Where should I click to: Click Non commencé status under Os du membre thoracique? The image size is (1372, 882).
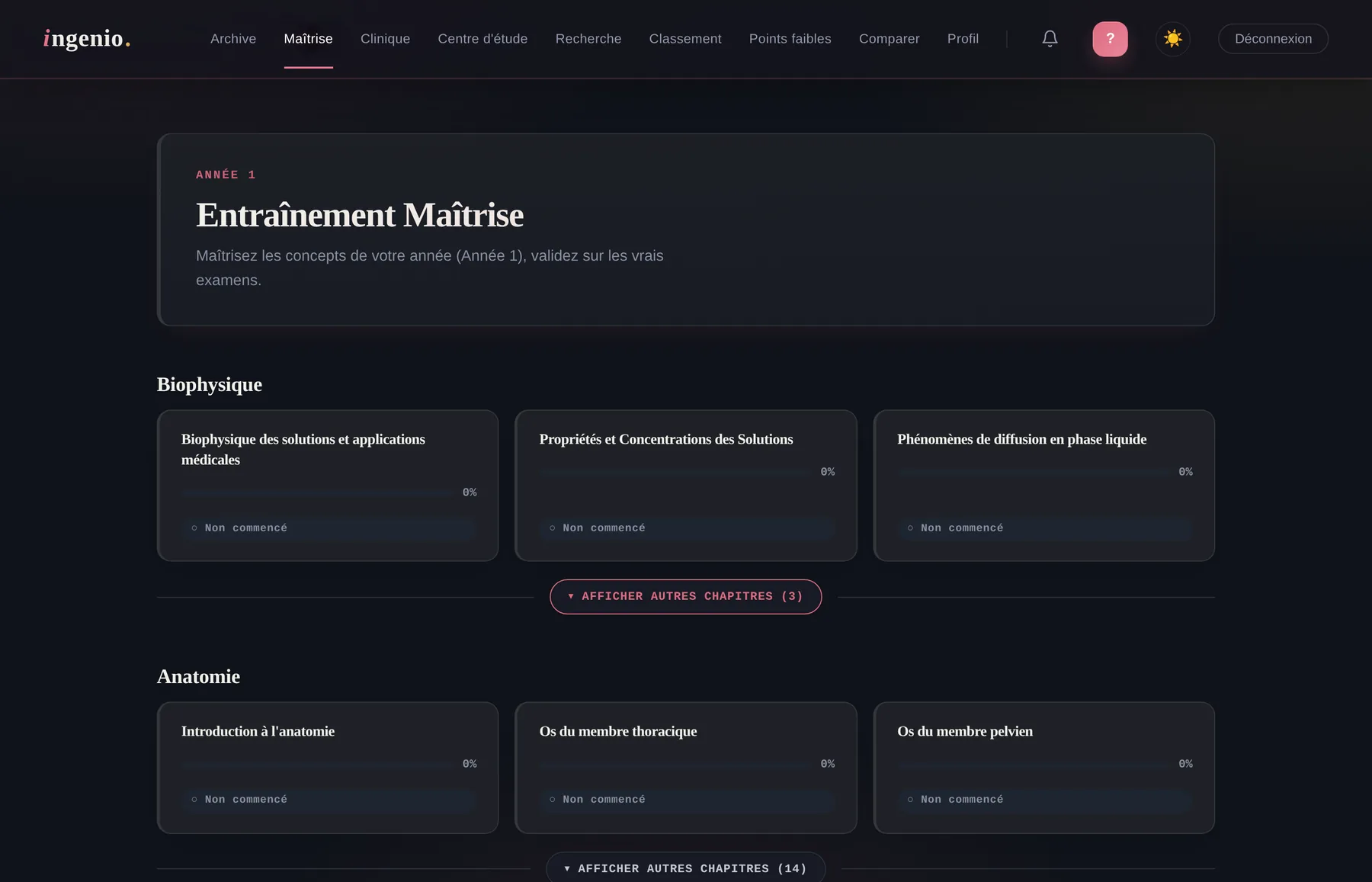click(x=686, y=800)
